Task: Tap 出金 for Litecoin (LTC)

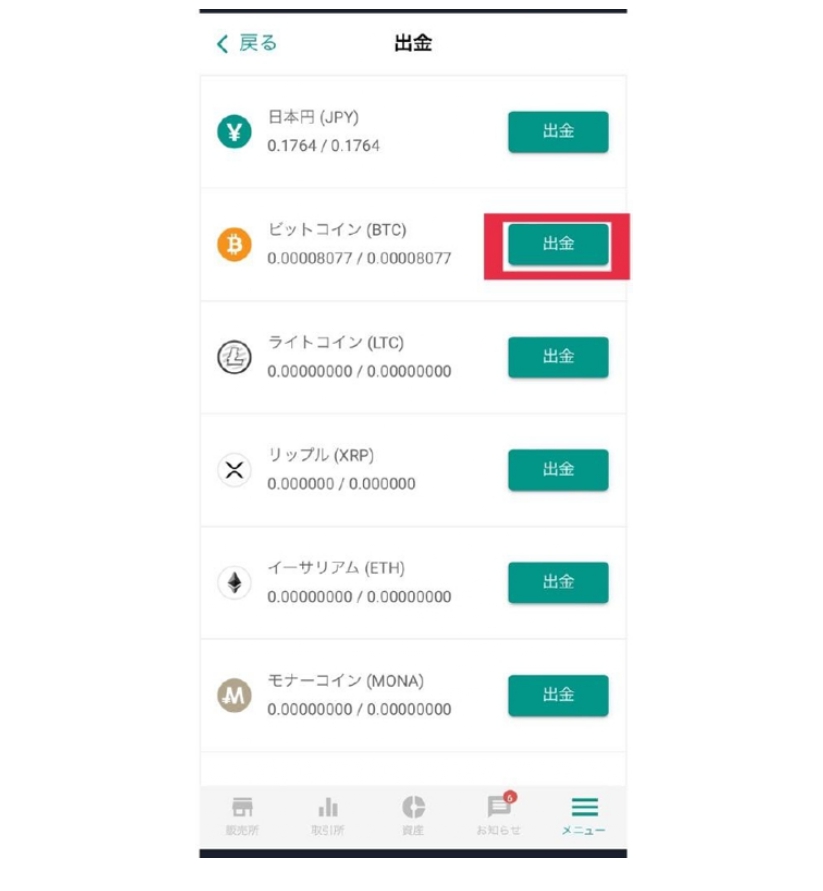Action: 558,357
